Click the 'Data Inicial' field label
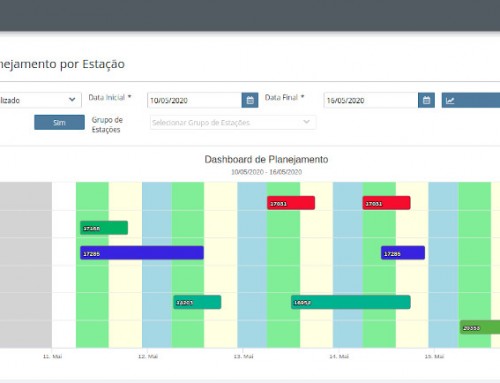Viewport: 500px width, 383px height. coord(110,97)
